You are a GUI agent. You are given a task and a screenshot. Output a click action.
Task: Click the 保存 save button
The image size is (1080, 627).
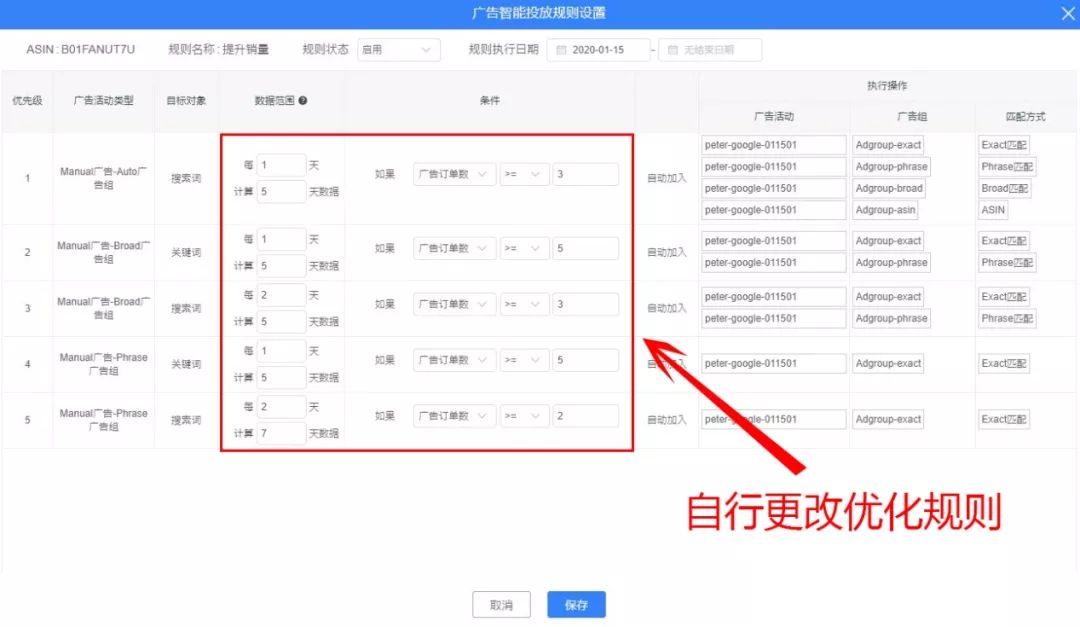pos(577,604)
